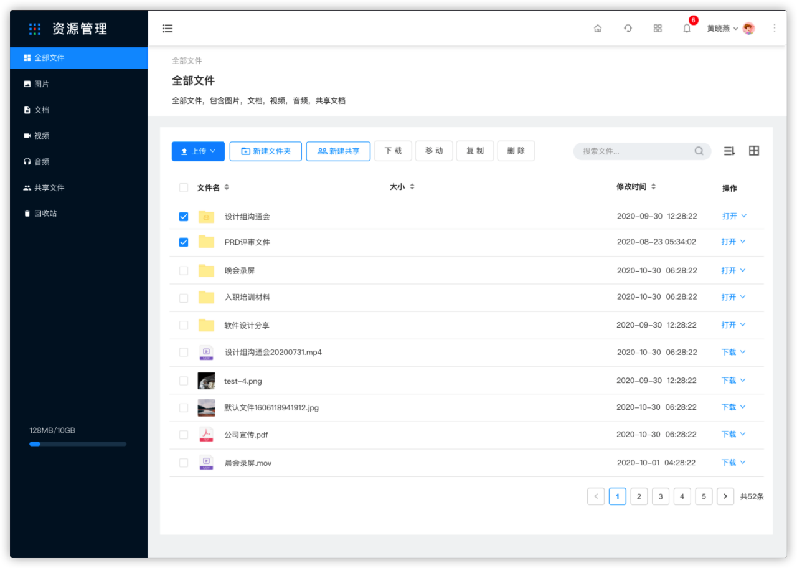Check the 设计组沟通会20200731.mp4 checkbox
The width and height of the screenshot is (798, 568).
click(x=184, y=352)
